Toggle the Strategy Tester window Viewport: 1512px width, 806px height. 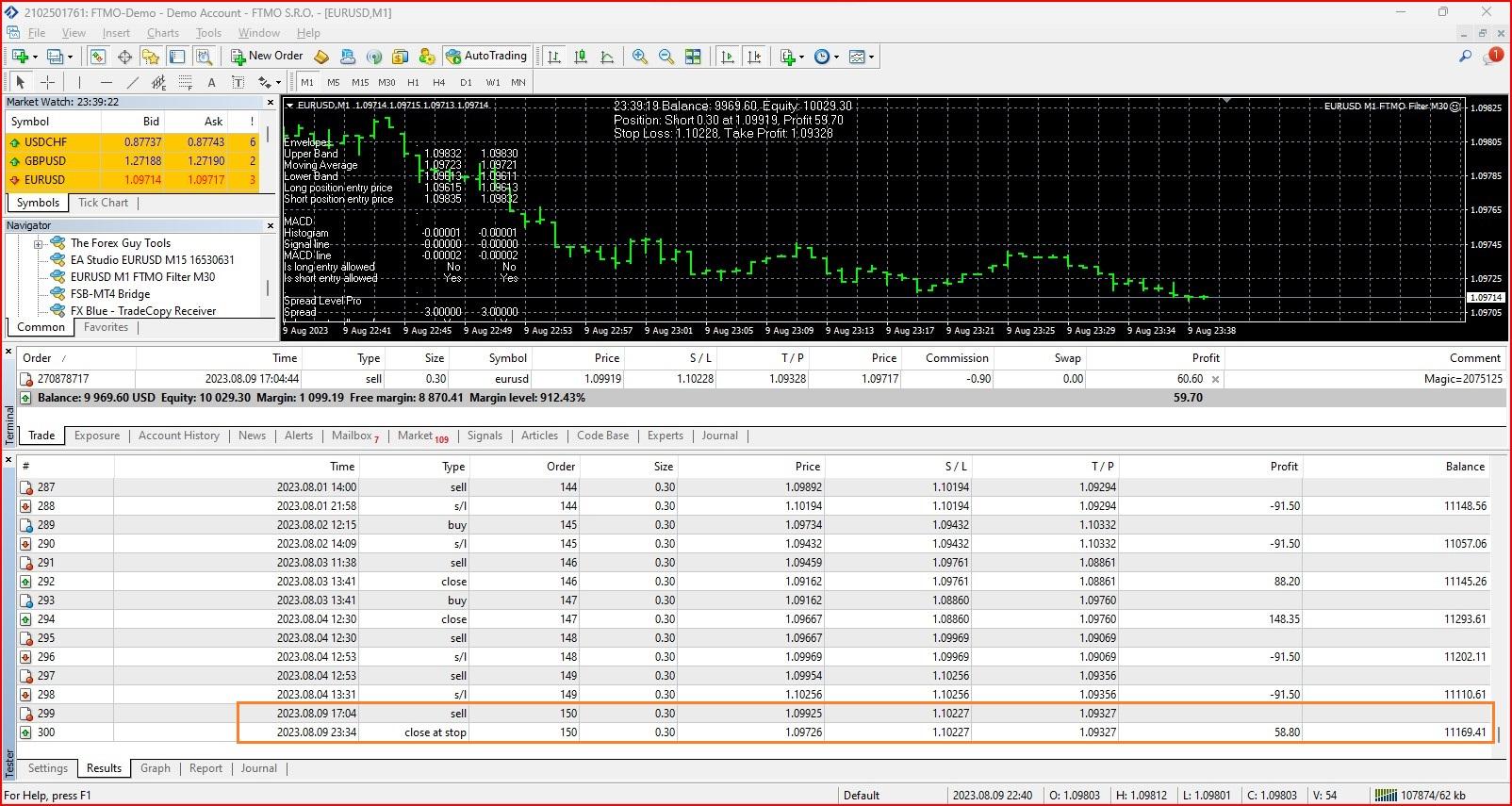[203, 57]
